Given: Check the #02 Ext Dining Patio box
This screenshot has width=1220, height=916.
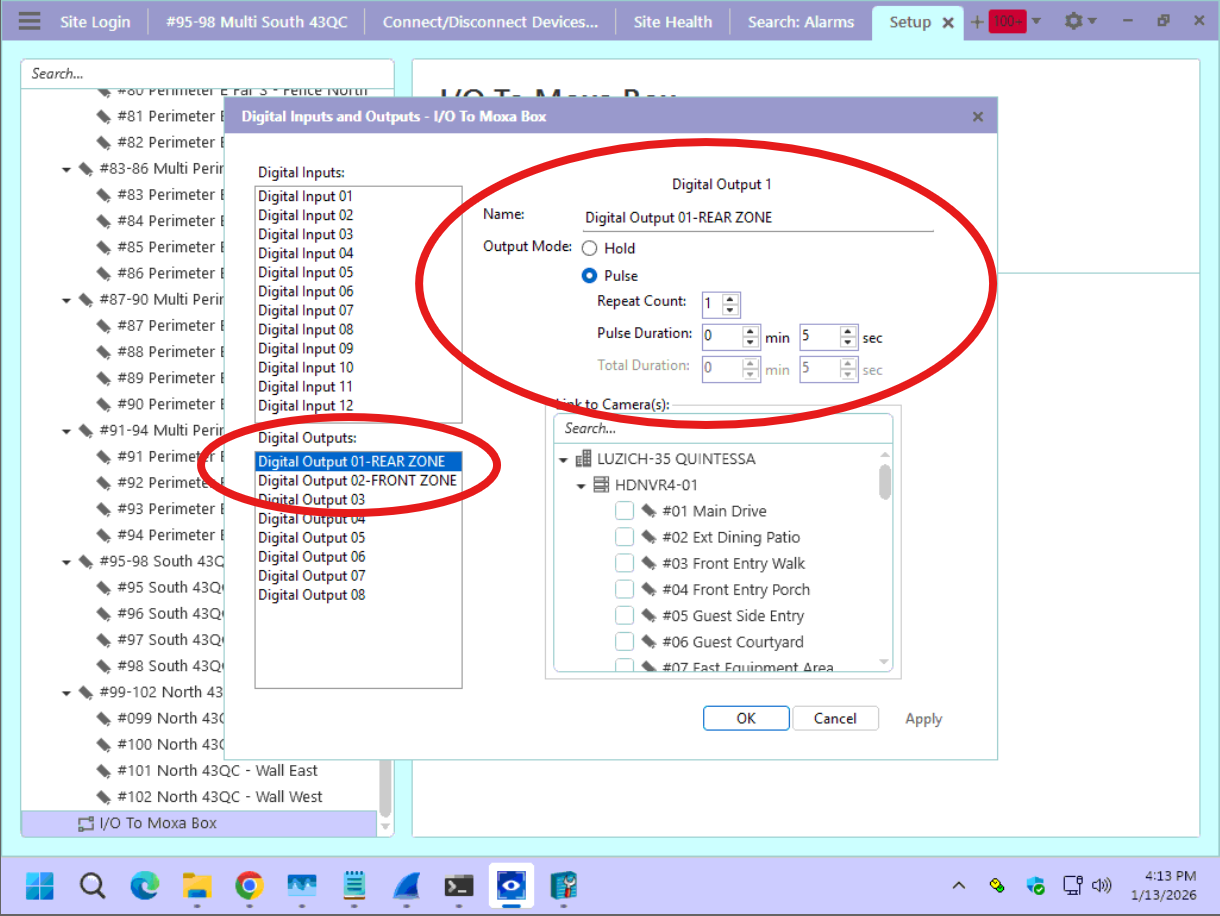Looking at the screenshot, I should [624, 537].
